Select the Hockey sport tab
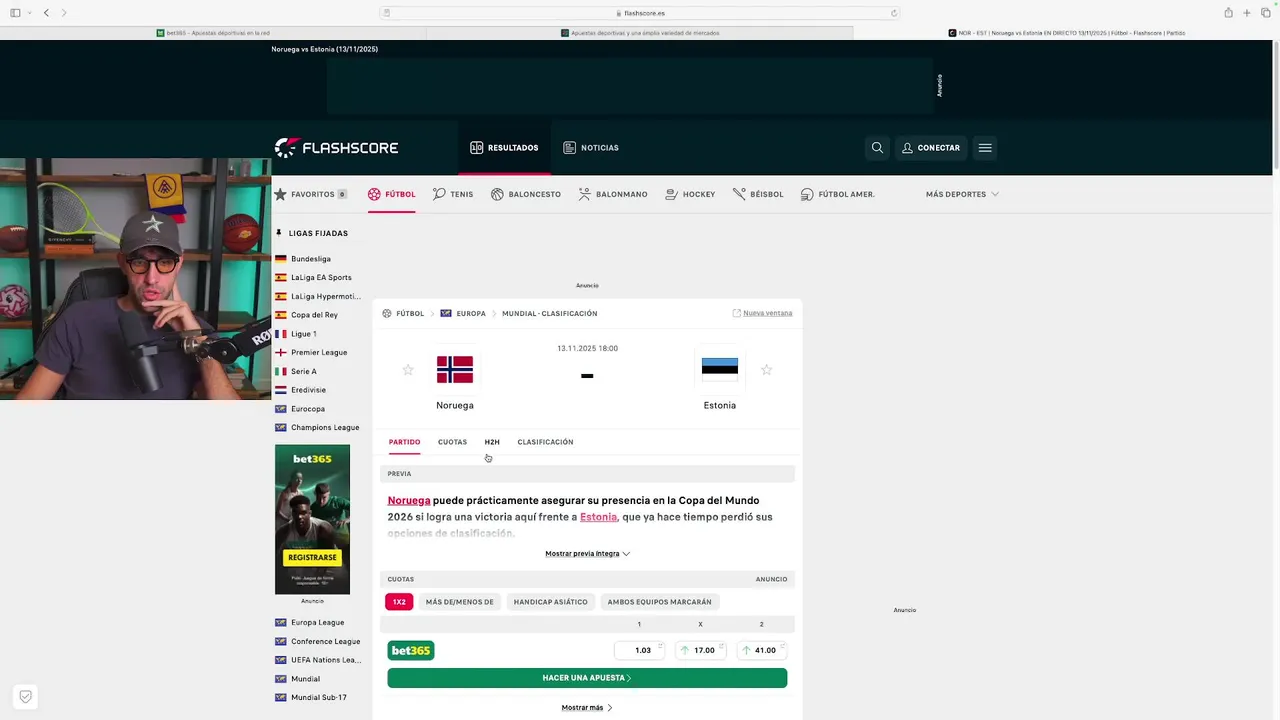1280x720 pixels. (690, 194)
